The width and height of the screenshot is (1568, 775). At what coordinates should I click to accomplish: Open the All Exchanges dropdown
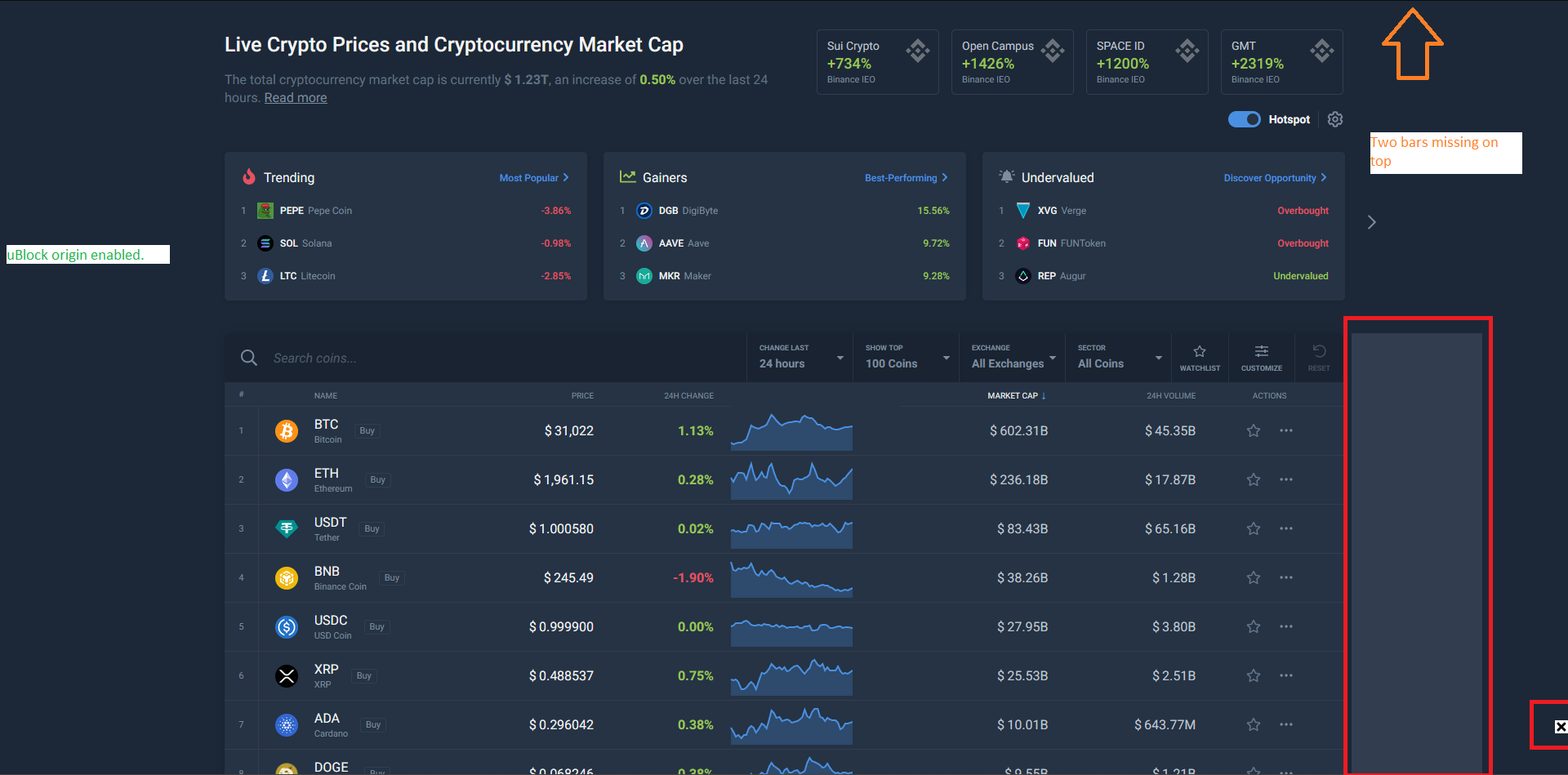[x=1012, y=358]
